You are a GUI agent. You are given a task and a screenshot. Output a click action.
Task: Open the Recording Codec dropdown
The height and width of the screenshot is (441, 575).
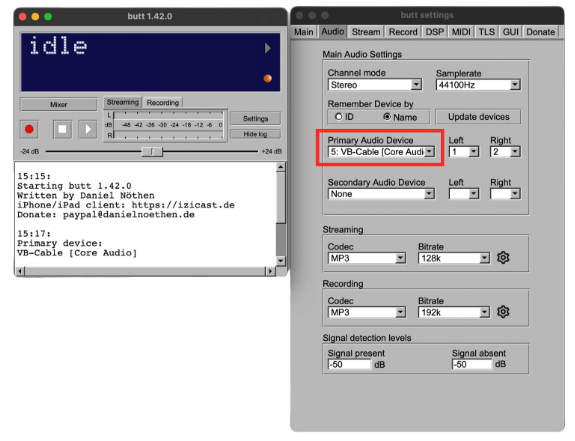pyautogui.click(x=367, y=312)
